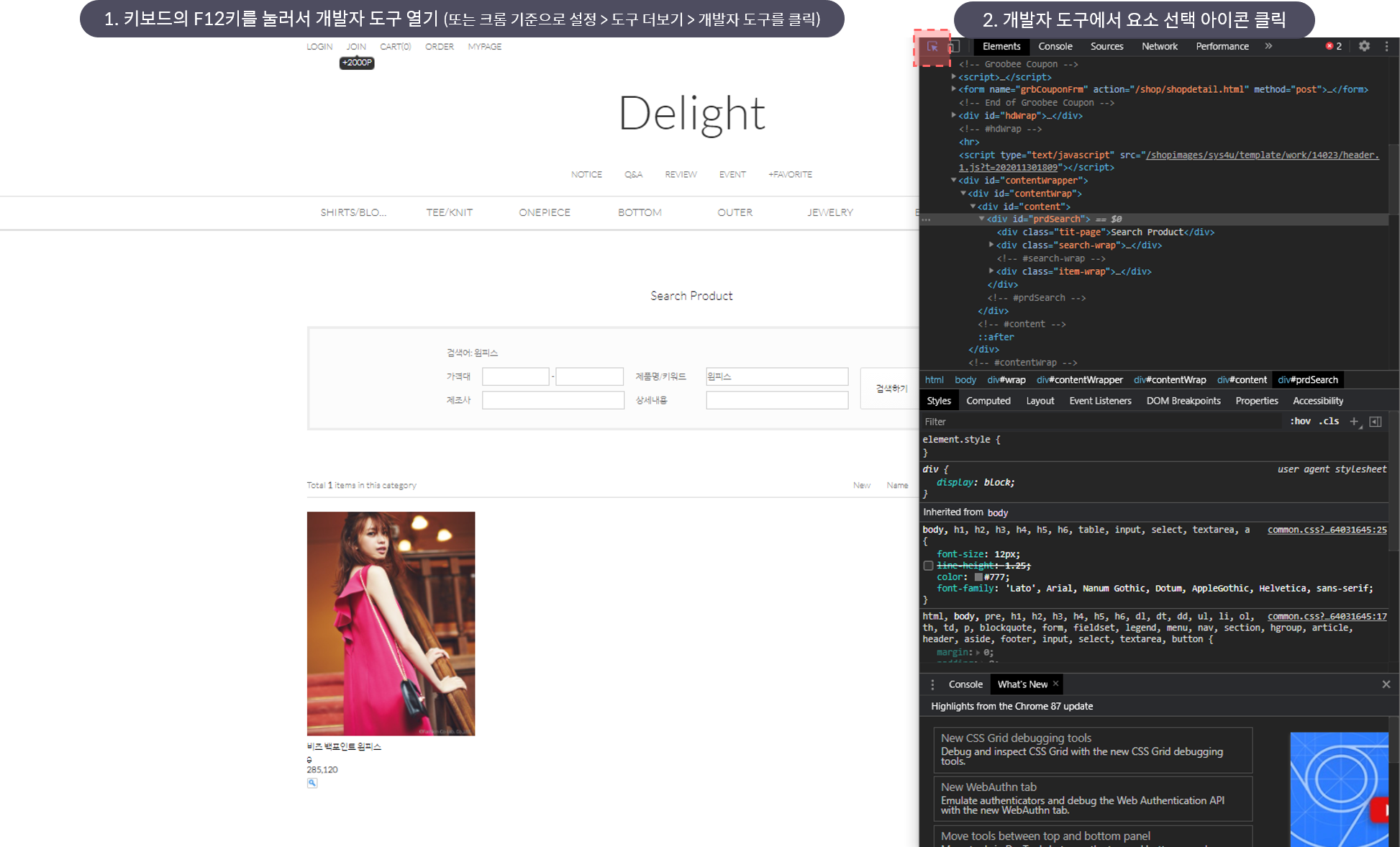
Task: Toggle the line-height property checkbox
Action: (x=928, y=566)
